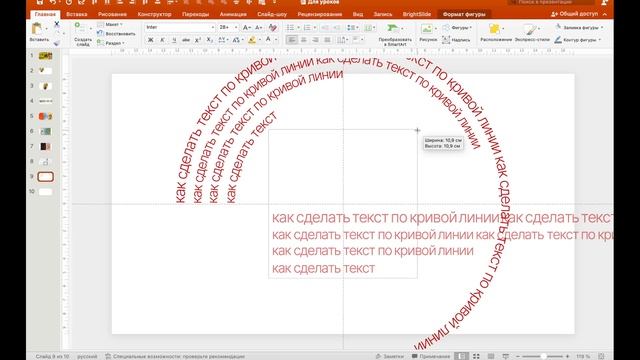Select center text alignment
Screen dimensions: 640x360
[x=304, y=40]
